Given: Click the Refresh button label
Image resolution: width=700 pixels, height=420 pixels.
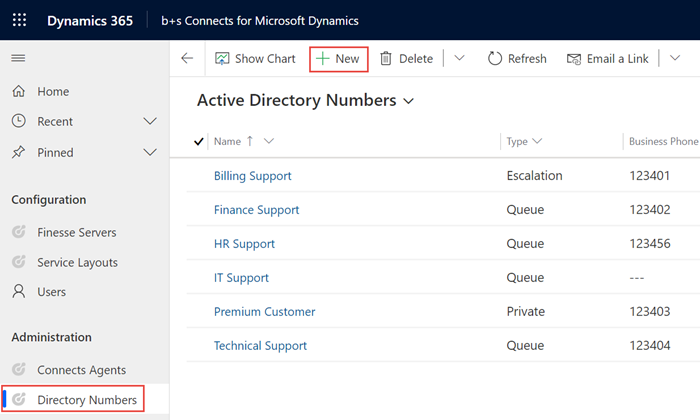Looking at the screenshot, I should 527,58.
